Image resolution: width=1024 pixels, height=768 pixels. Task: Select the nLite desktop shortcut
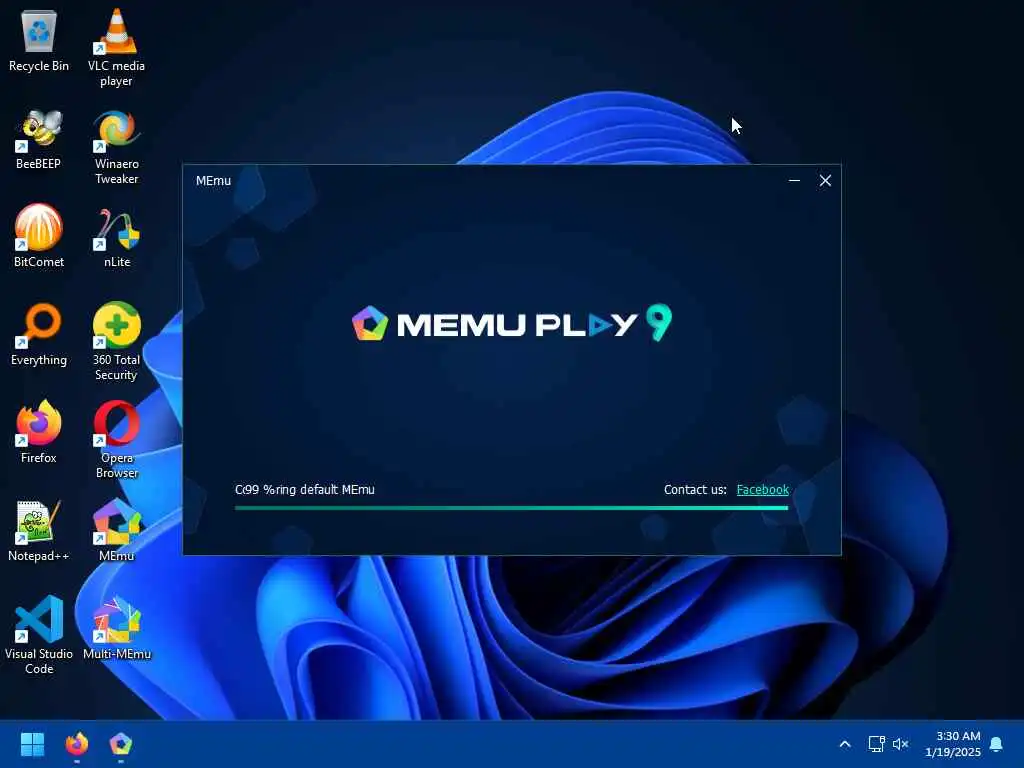[x=117, y=238]
